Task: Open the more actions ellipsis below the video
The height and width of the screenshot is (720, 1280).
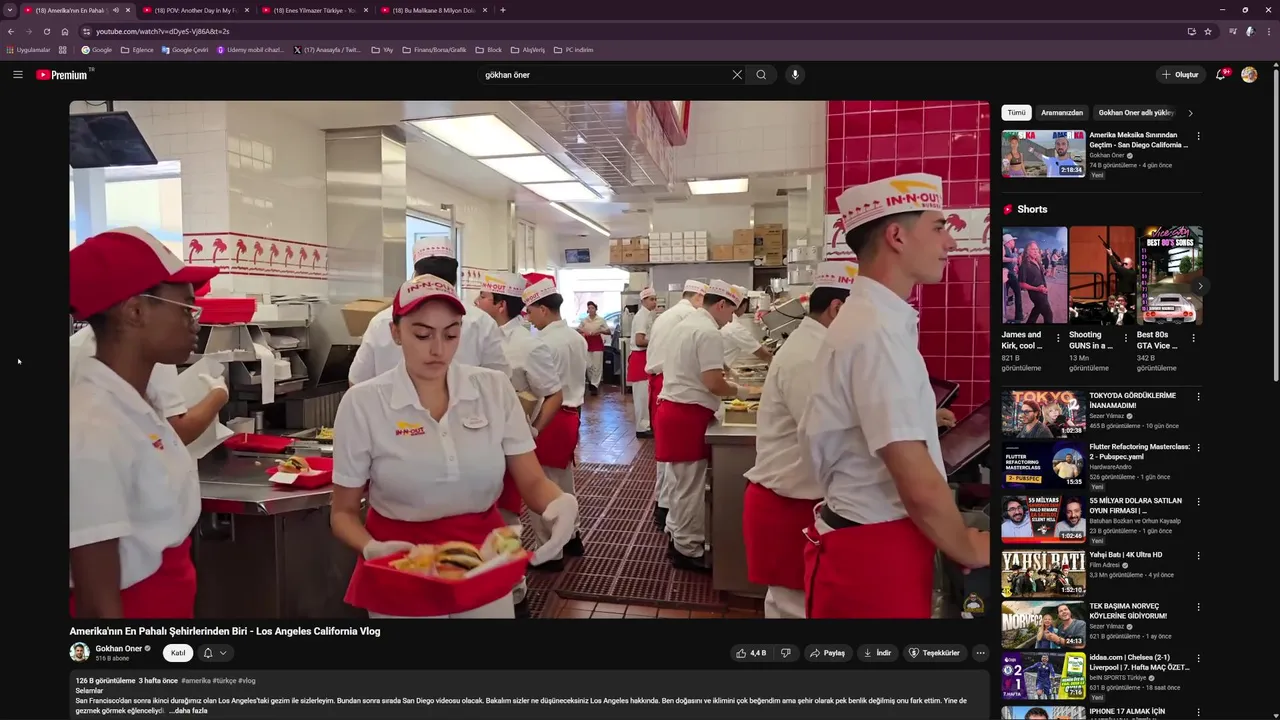Action: 980,653
